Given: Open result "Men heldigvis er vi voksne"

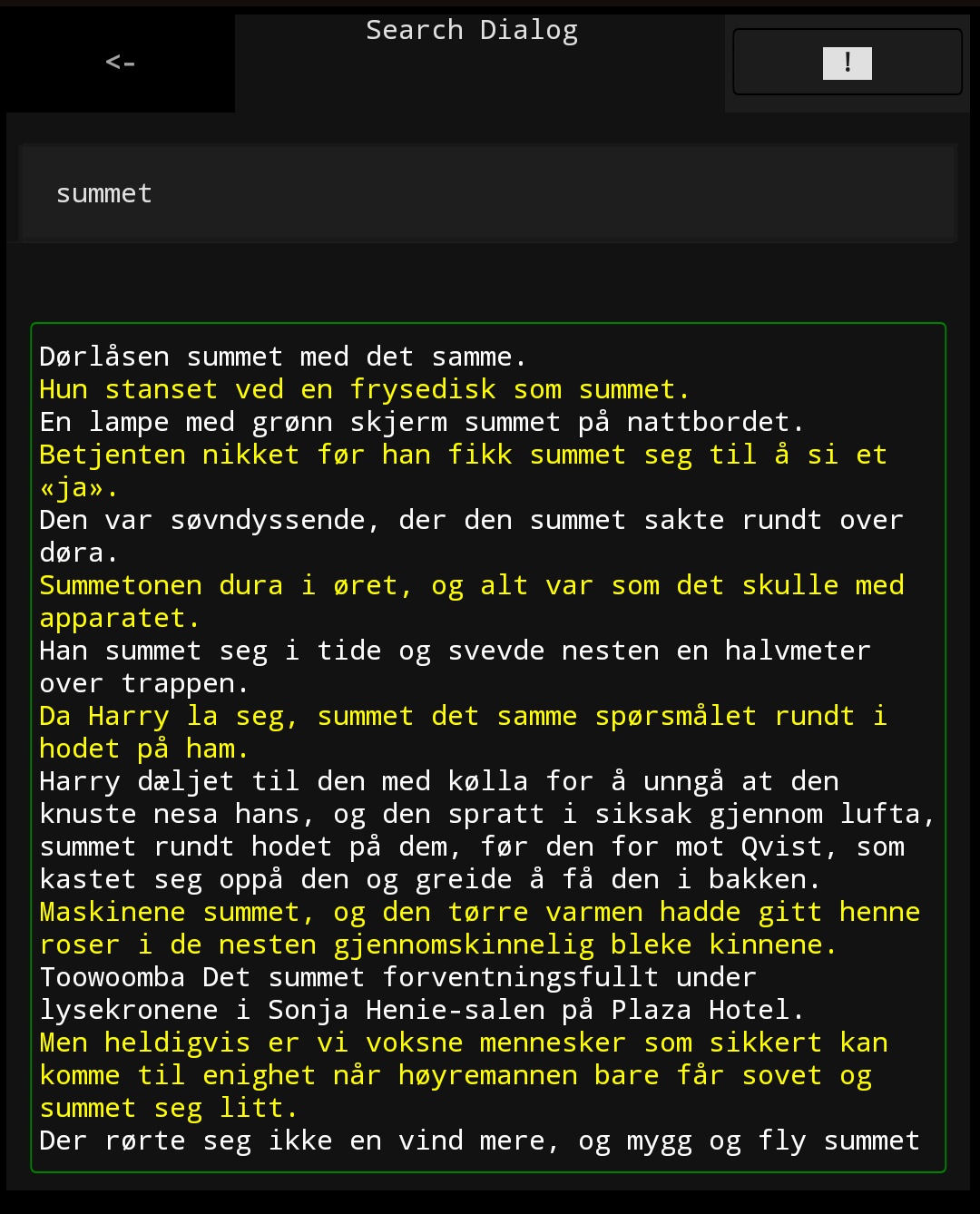Looking at the screenshot, I should pos(463,1043).
